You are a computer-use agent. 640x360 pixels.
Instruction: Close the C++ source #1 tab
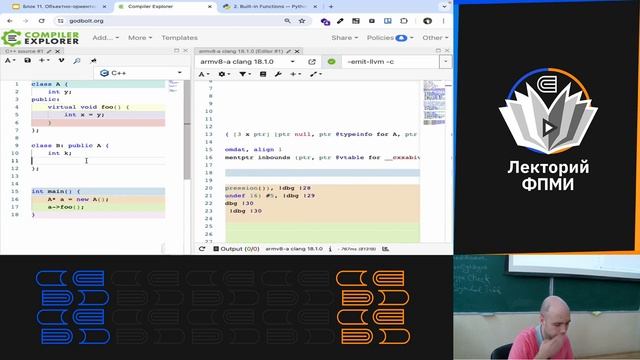coord(58,51)
